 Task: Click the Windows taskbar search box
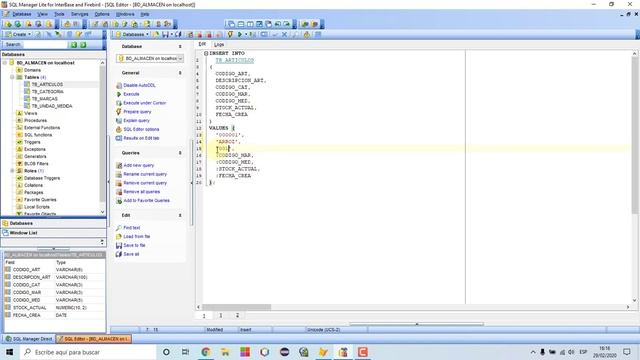[x=87, y=352]
